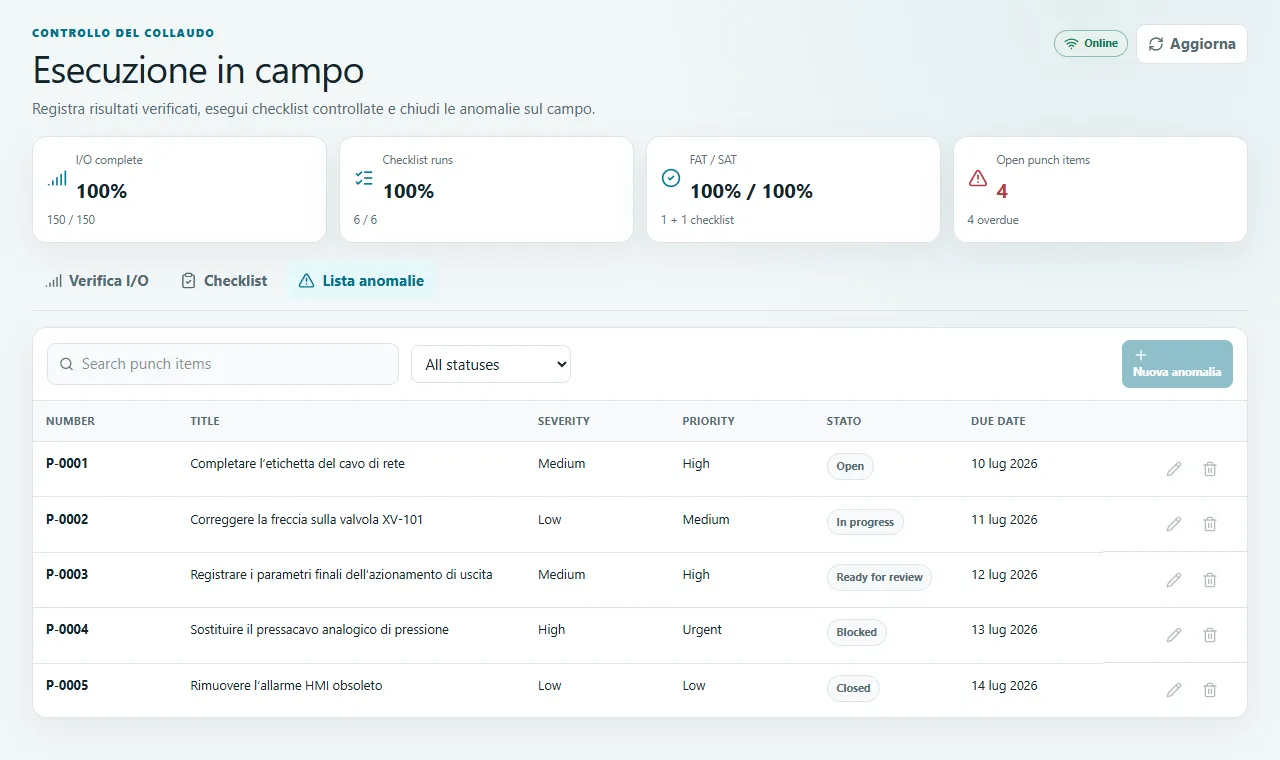This screenshot has height=760, width=1280.
Task: Select the title 'Completare l'etichetta del cavo di rete'
Action: click(x=297, y=464)
